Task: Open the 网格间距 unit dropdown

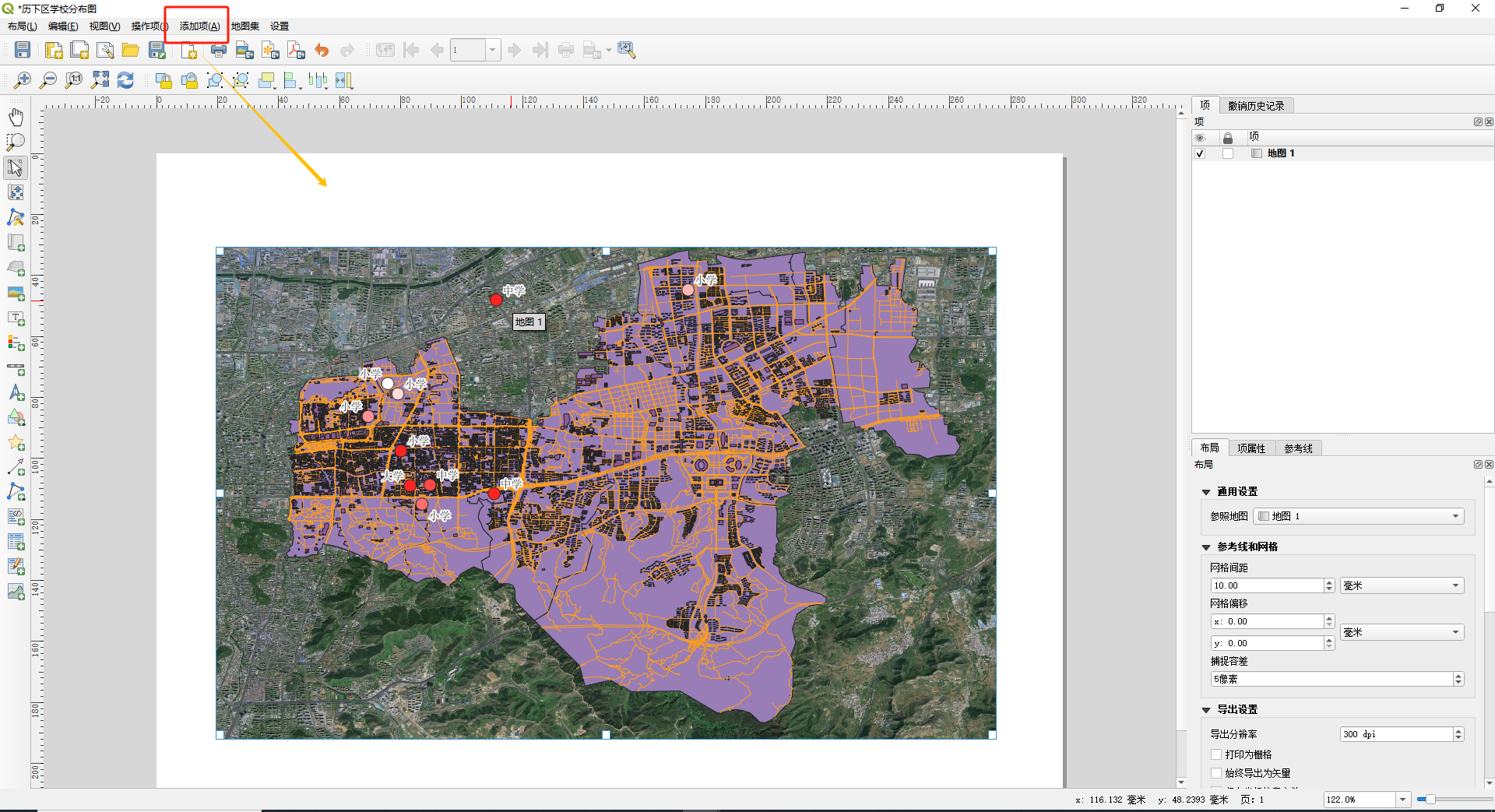Action: tap(1402, 585)
